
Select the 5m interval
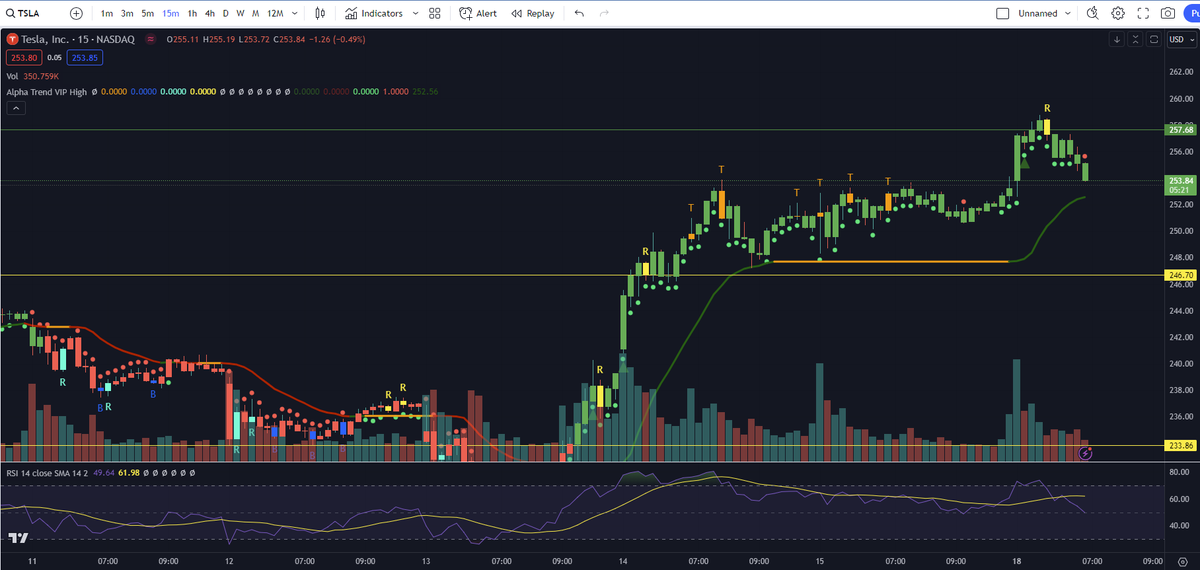[x=148, y=14]
